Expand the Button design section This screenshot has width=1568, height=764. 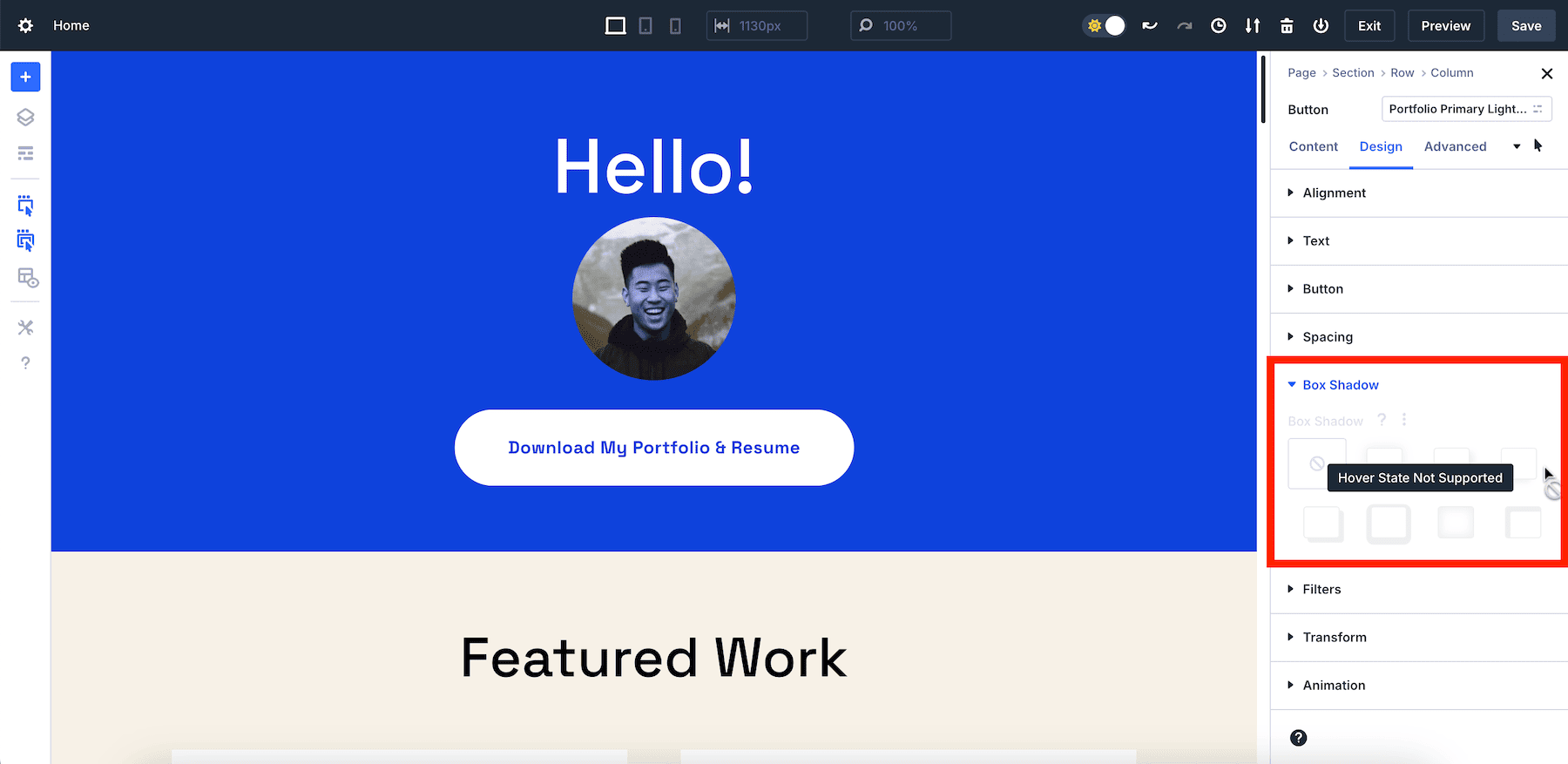coord(1419,289)
